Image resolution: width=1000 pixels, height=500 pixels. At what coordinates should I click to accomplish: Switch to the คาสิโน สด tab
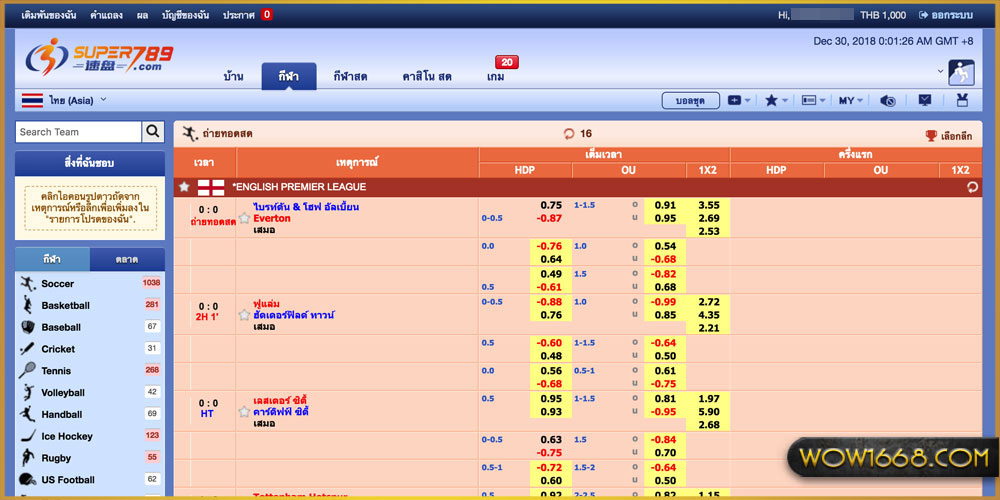(427, 77)
